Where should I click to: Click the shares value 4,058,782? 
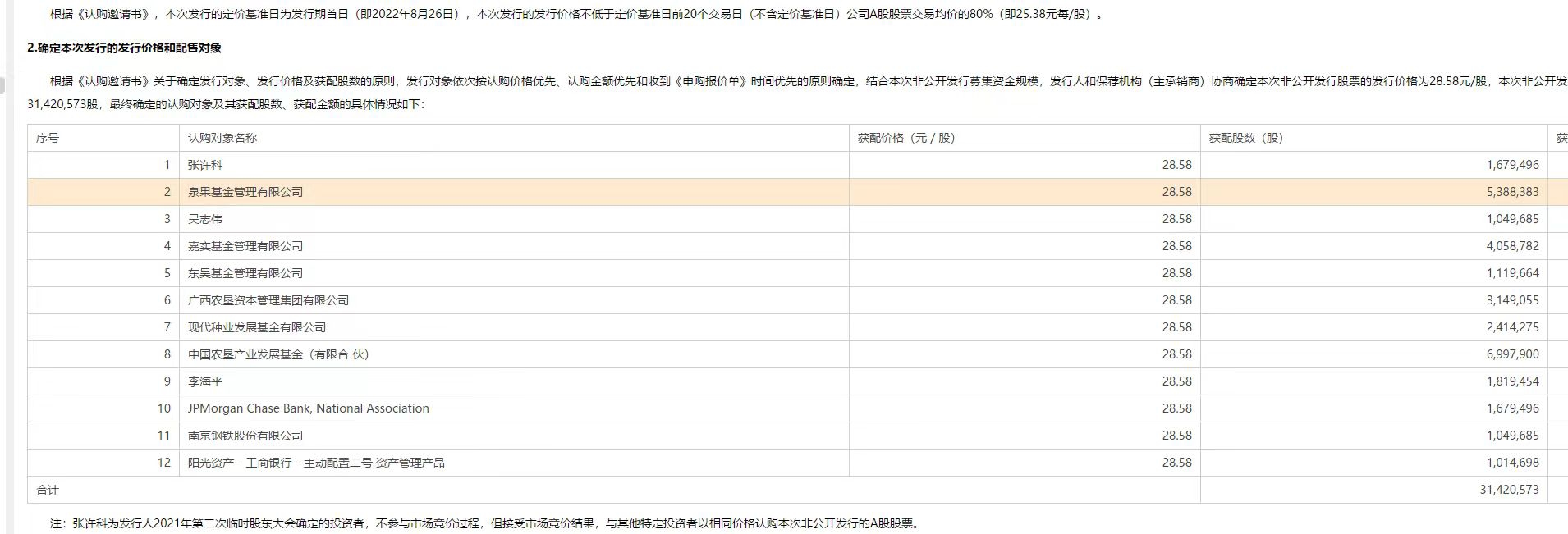click(1512, 246)
